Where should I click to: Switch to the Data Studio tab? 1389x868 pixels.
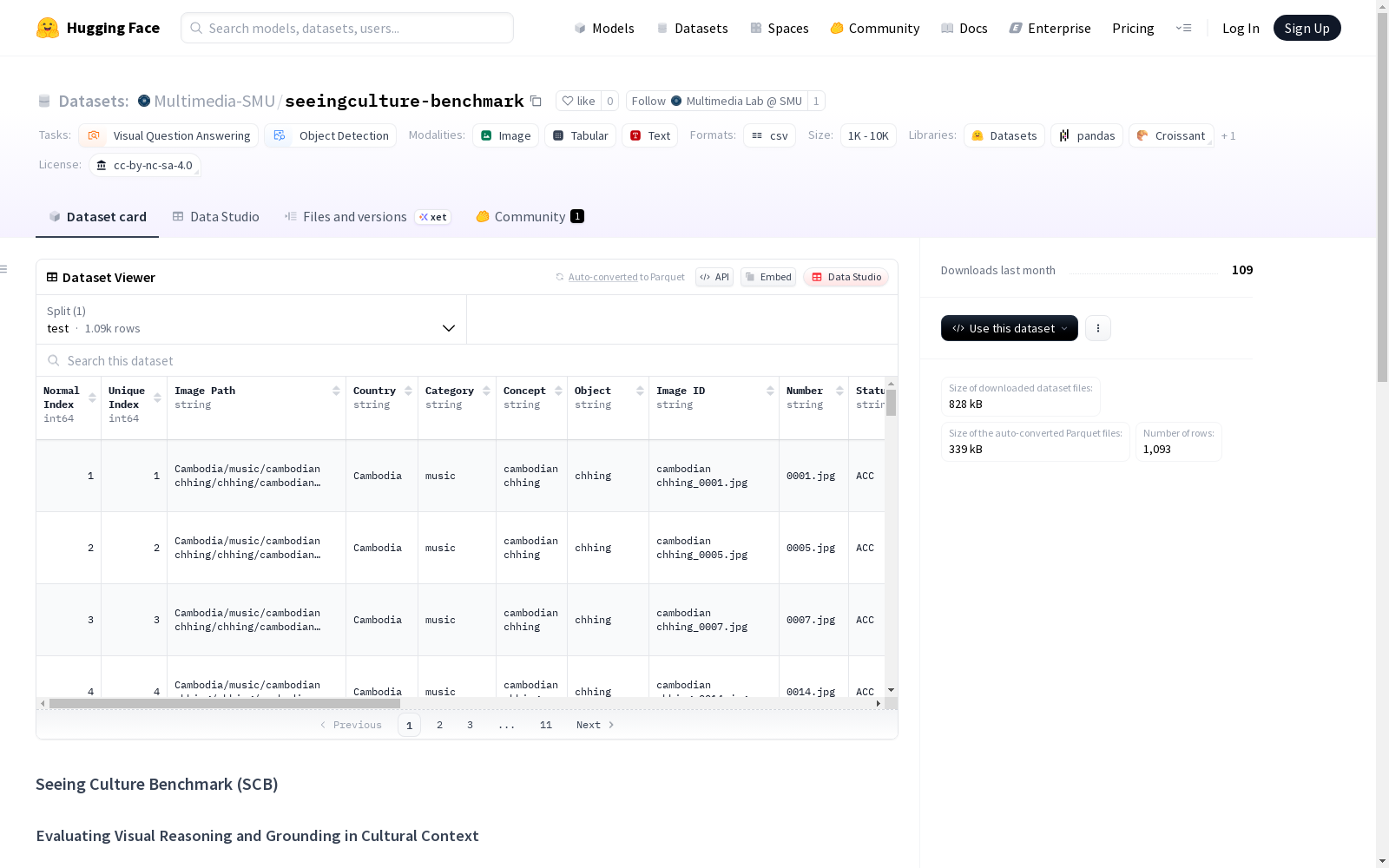pyautogui.click(x=216, y=217)
